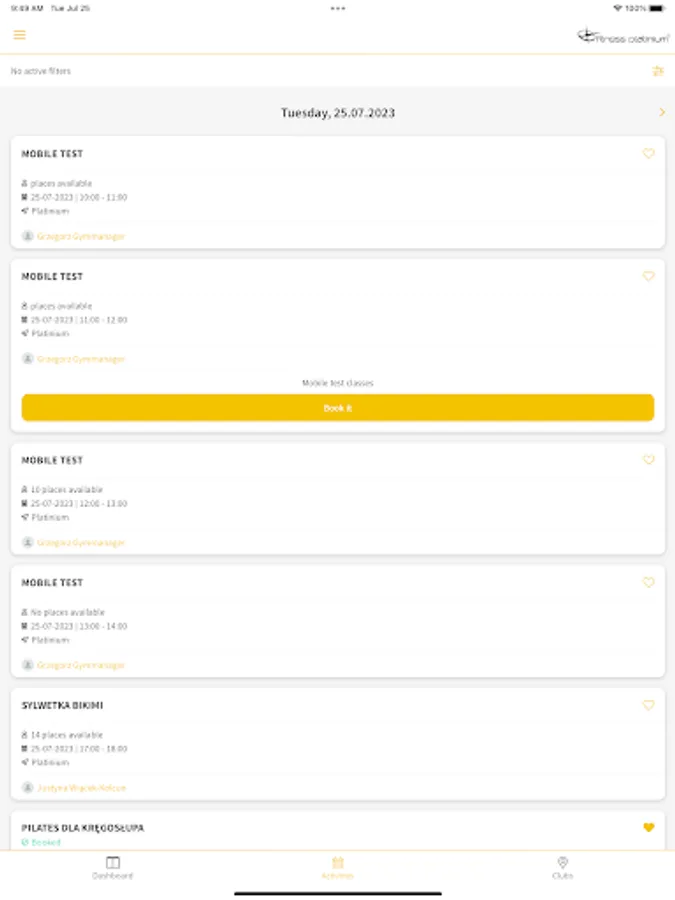This screenshot has height=900, width=675.
Task: Select the Activities tab
Action: (338, 867)
